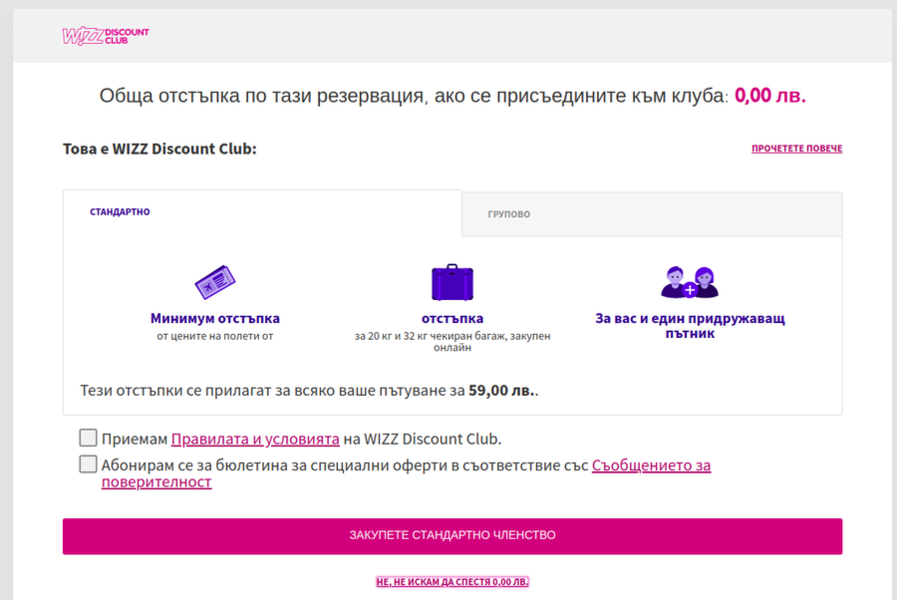The image size is (897, 600).
Task: Click the 20 кг и 32 кг baggage description
Action: 452,341
